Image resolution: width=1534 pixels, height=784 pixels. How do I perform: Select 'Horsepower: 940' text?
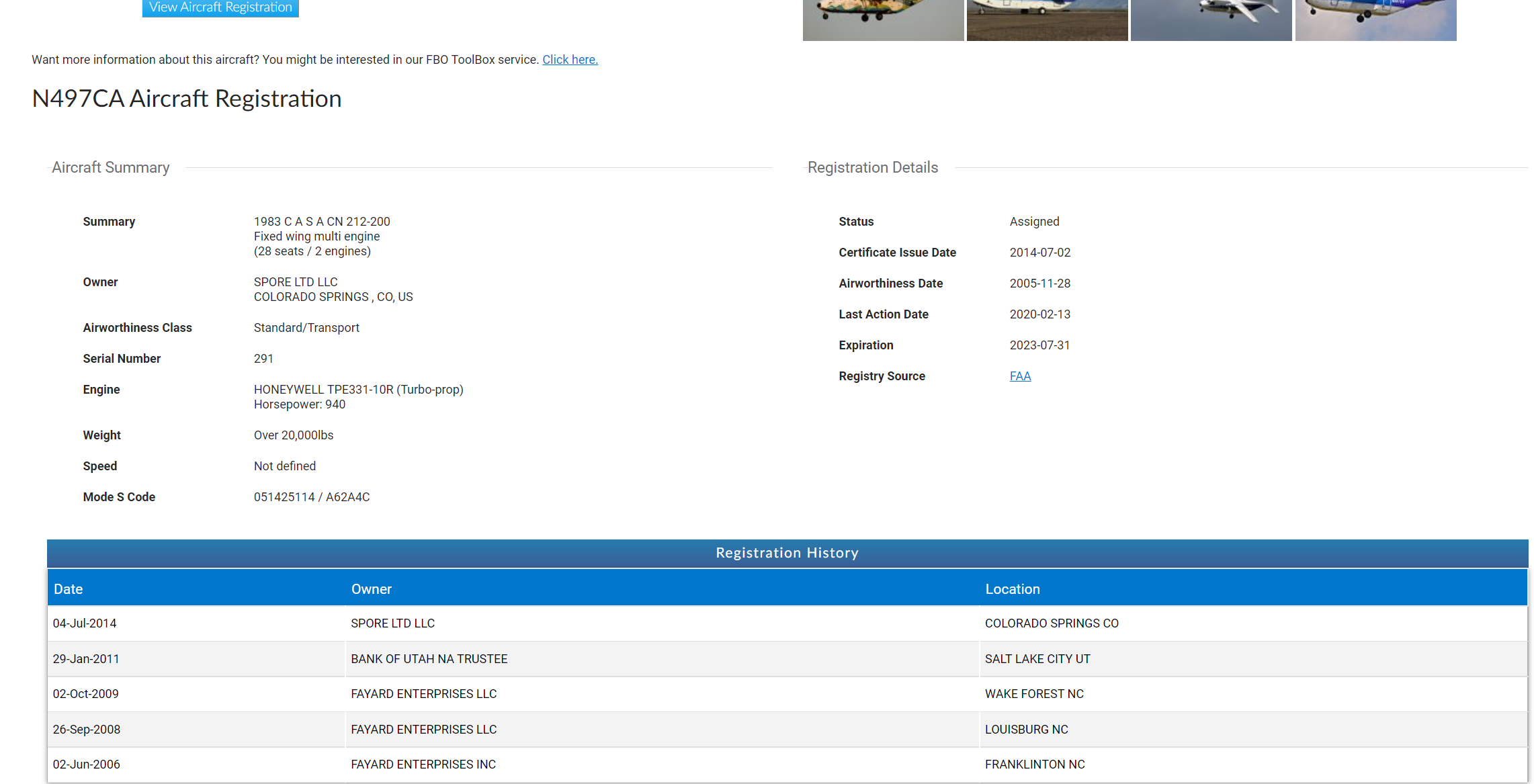[x=300, y=404]
